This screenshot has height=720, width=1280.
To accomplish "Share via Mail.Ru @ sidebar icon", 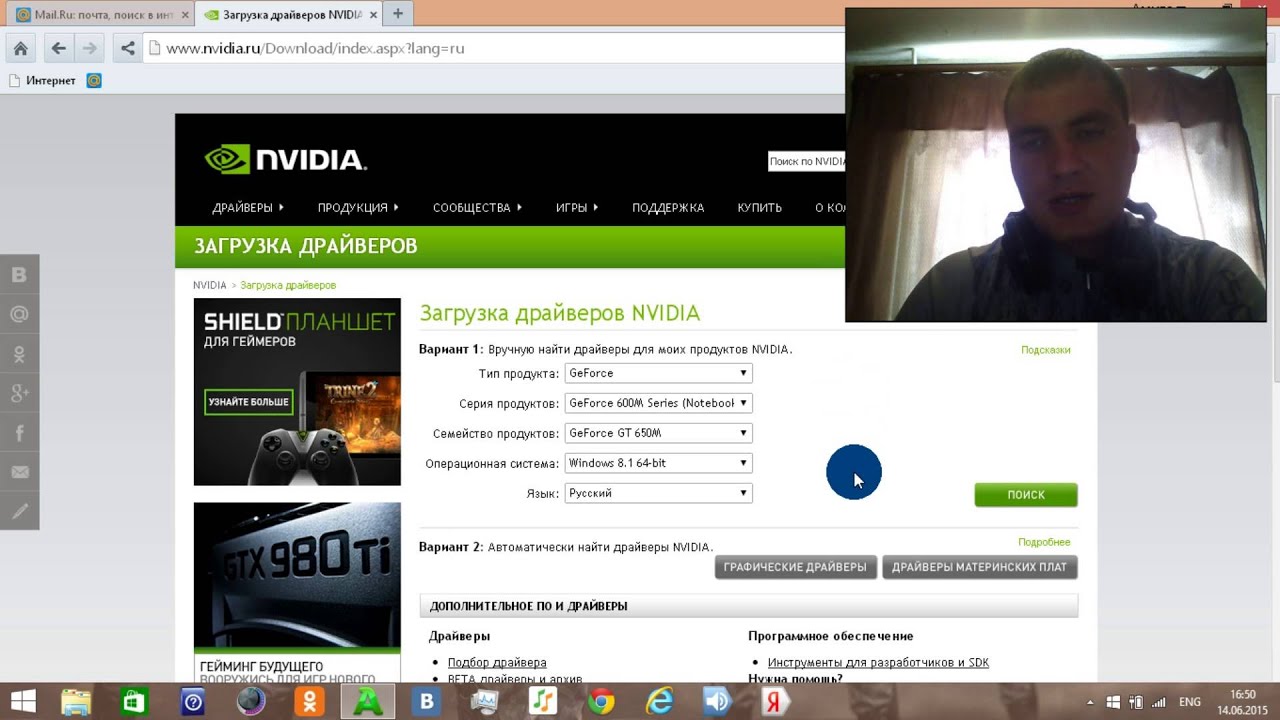I will (x=19, y=314).
